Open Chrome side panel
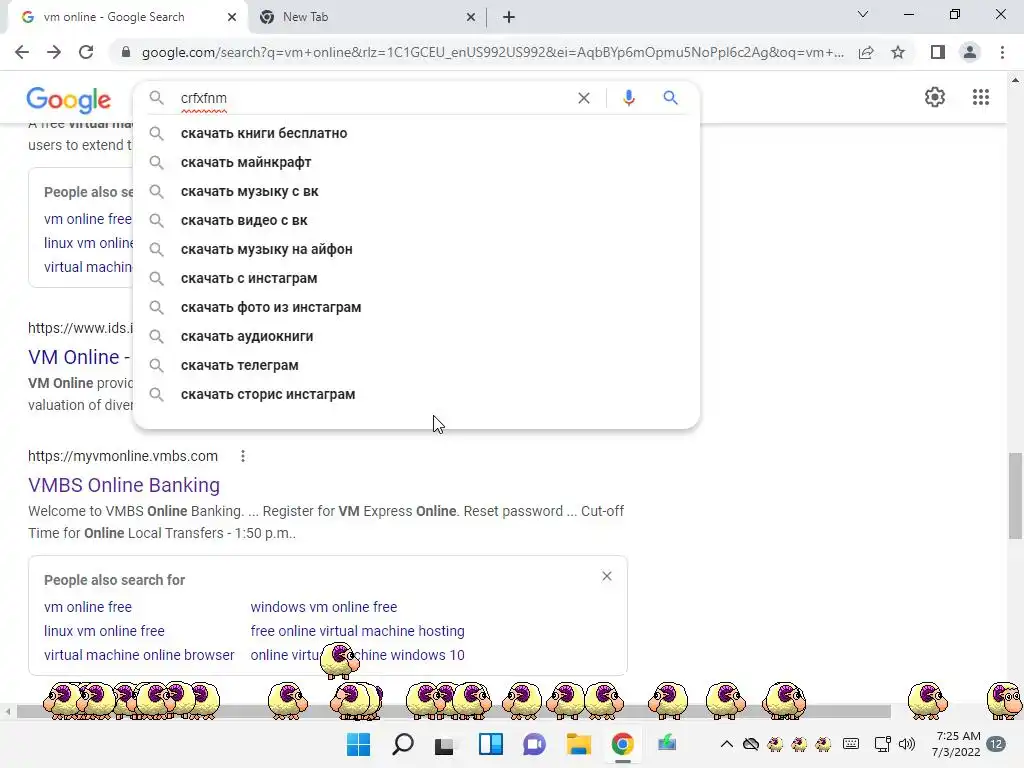The height and width of the screenshot is (768, 1024). [938, 52]
